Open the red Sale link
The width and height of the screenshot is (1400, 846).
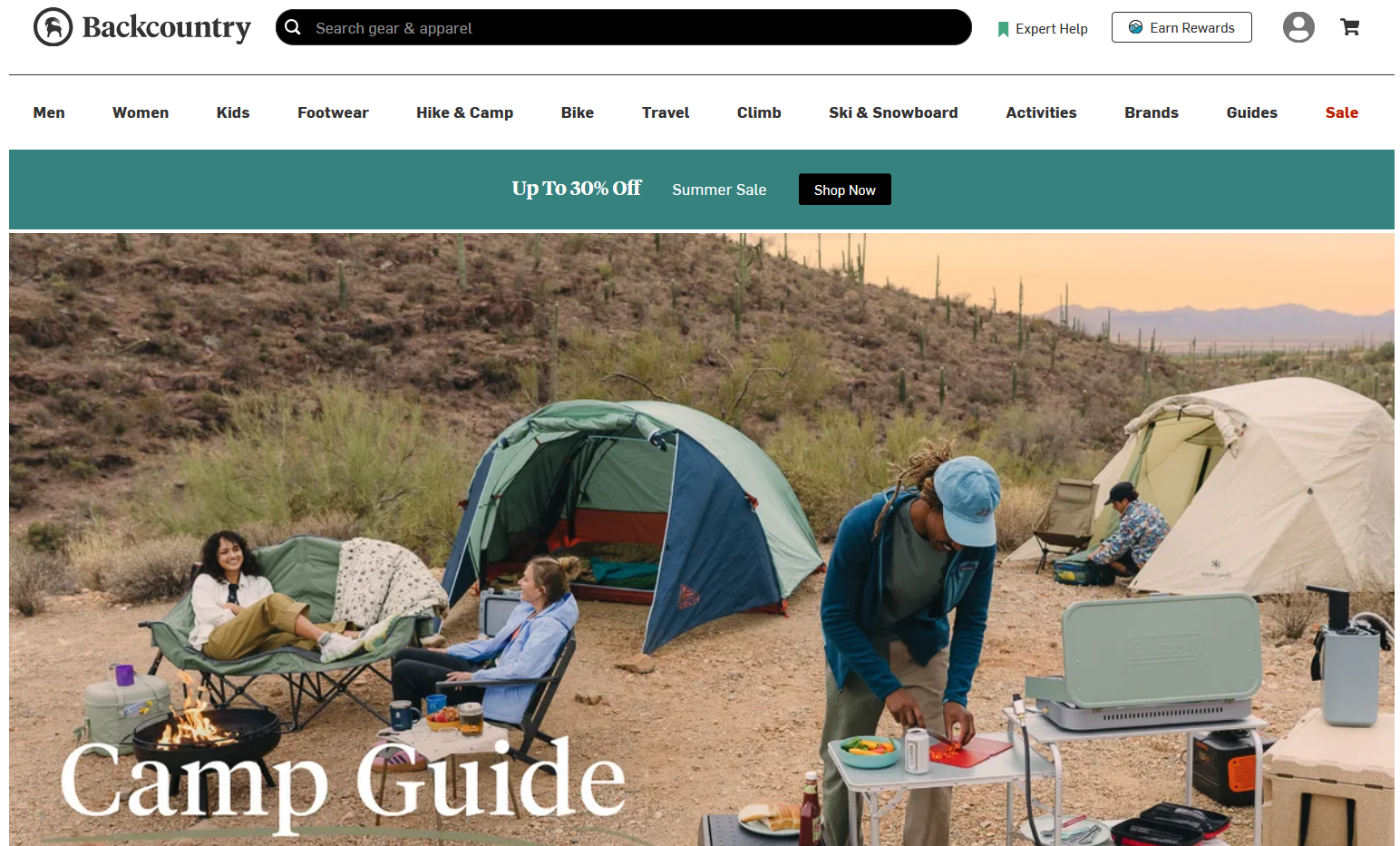[x=1342, y=112]
